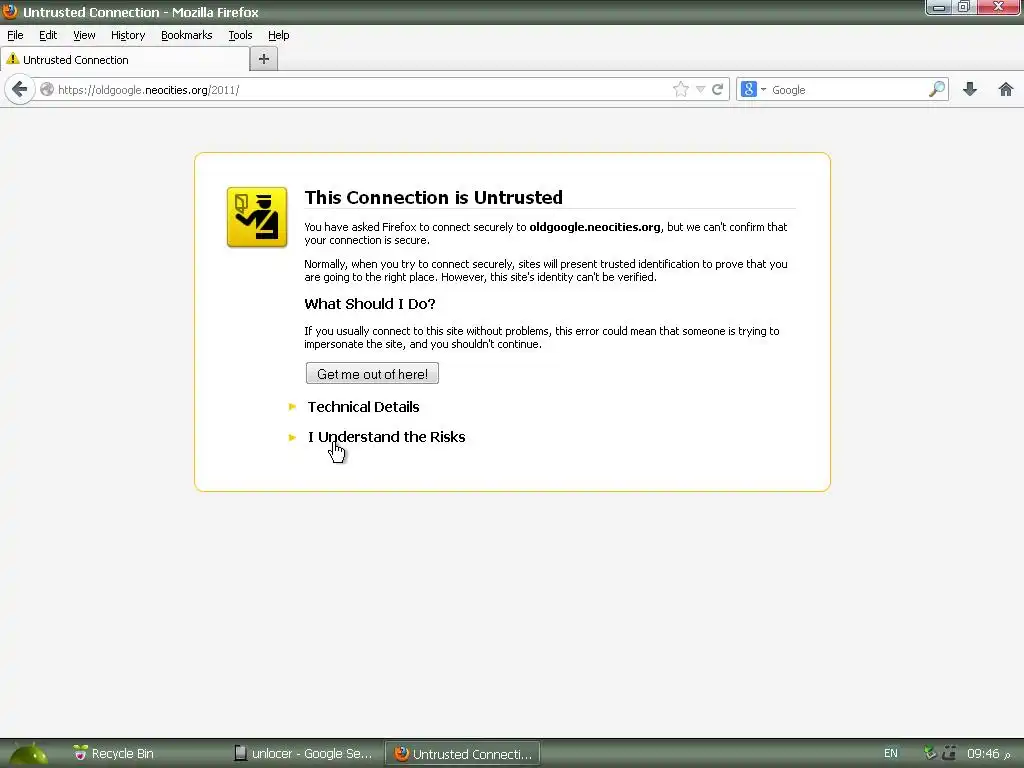Click the green shield tray icon
Viewport: 1024px width, 768px height.
[x=930, y=753]
